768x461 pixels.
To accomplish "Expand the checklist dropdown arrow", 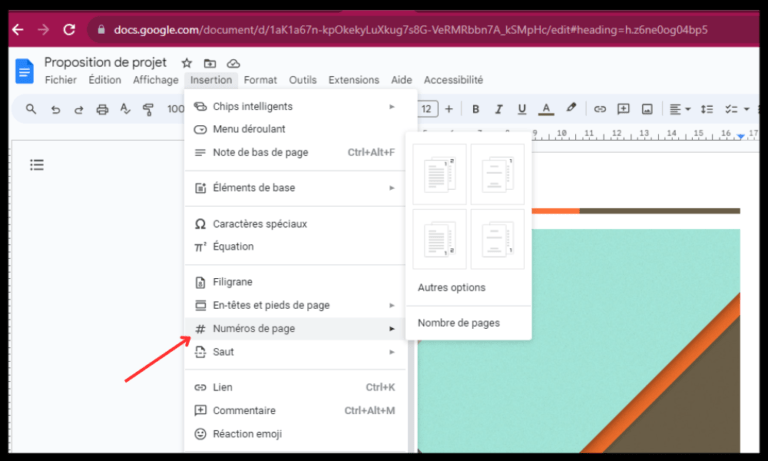I will pyautogui.click(x=746, y=109).
